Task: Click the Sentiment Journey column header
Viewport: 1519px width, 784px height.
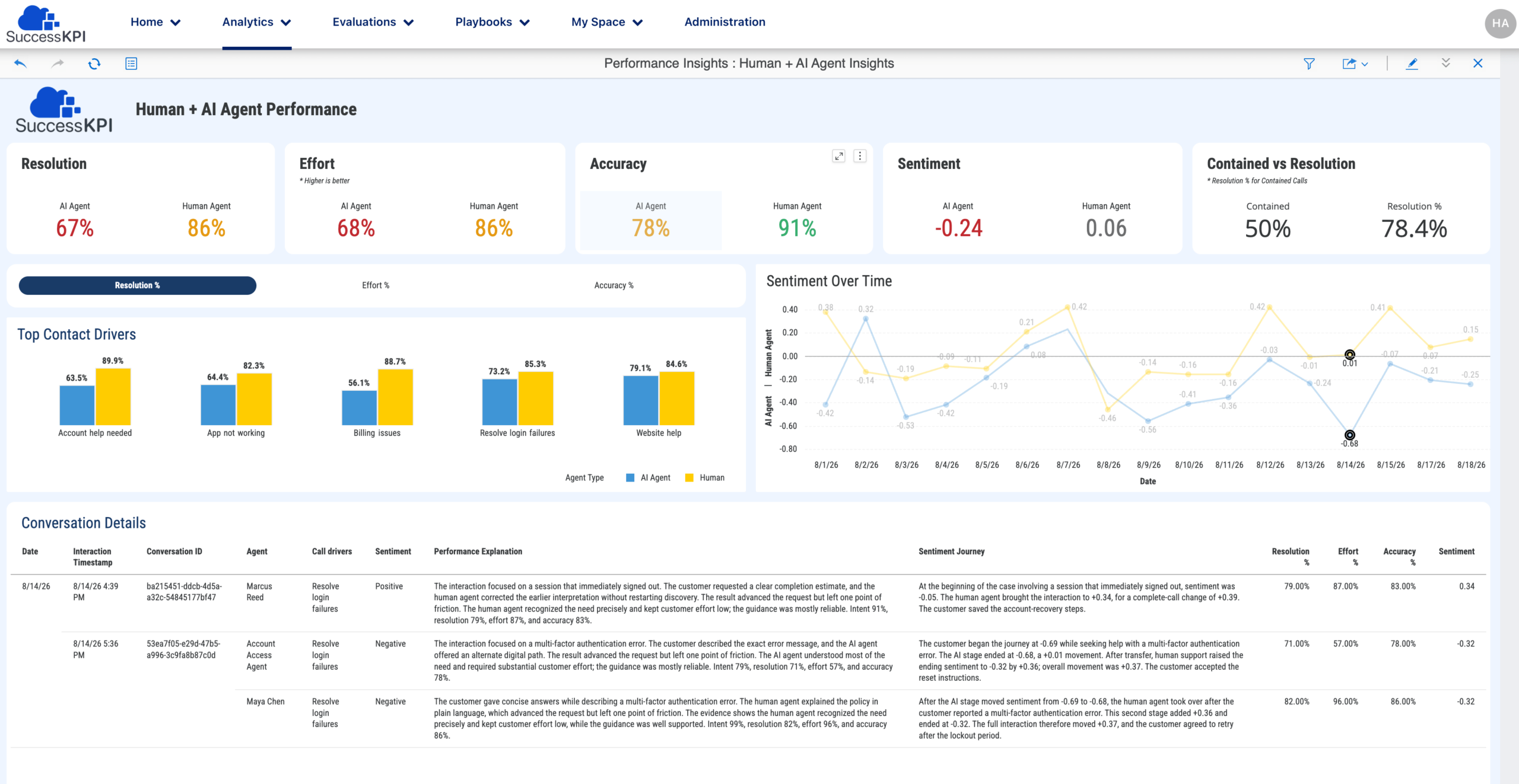Action: [952, 552]
